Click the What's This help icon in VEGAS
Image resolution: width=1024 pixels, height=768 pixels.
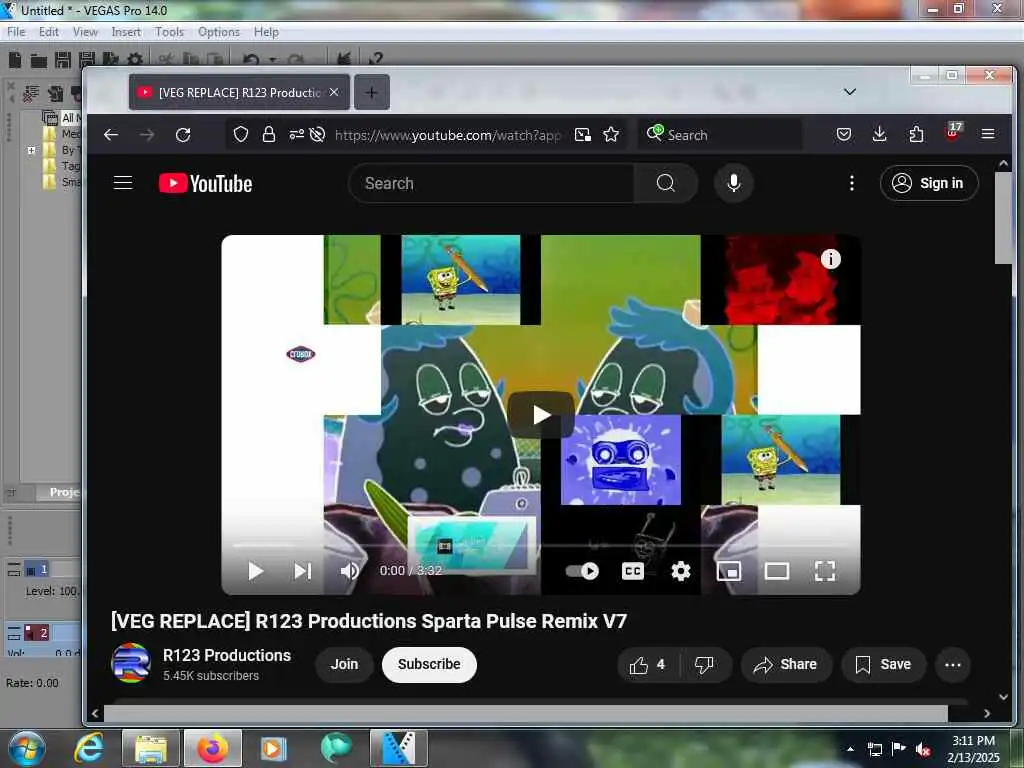(x=376, y=59)
